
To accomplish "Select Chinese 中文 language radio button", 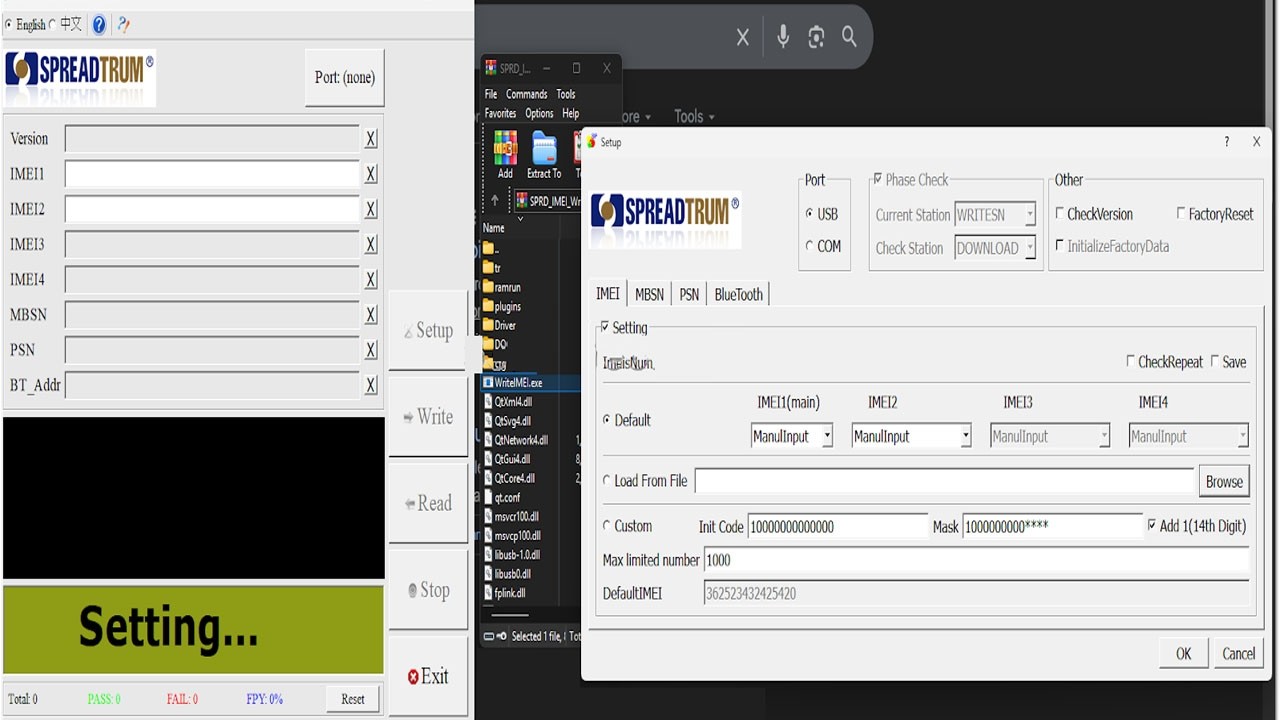I will [53, 24].
